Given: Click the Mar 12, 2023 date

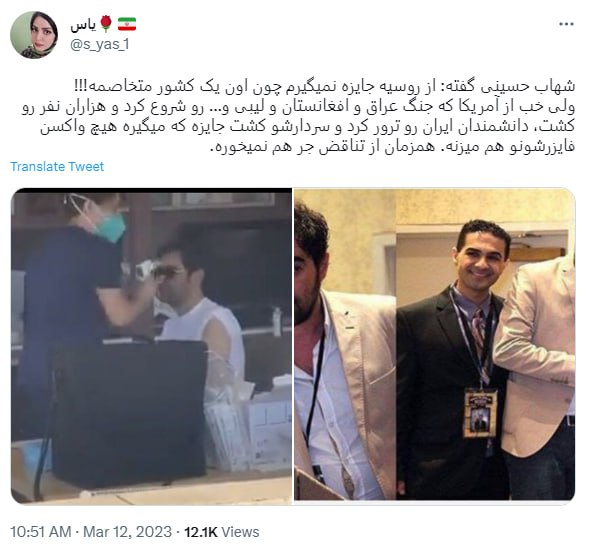Looking at the screenshot, I should click(127, 532).
